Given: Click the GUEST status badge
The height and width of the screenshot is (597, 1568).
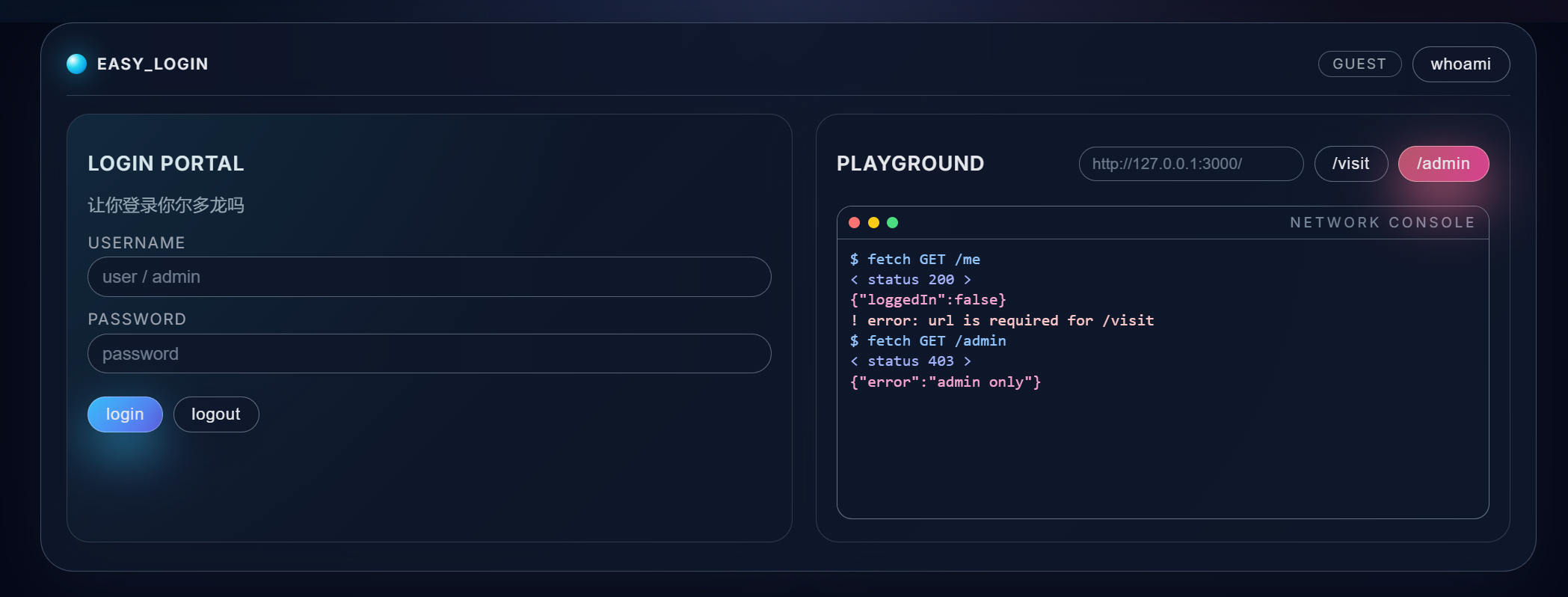Looking at the screenshot, I should (x=1359, y=64).
